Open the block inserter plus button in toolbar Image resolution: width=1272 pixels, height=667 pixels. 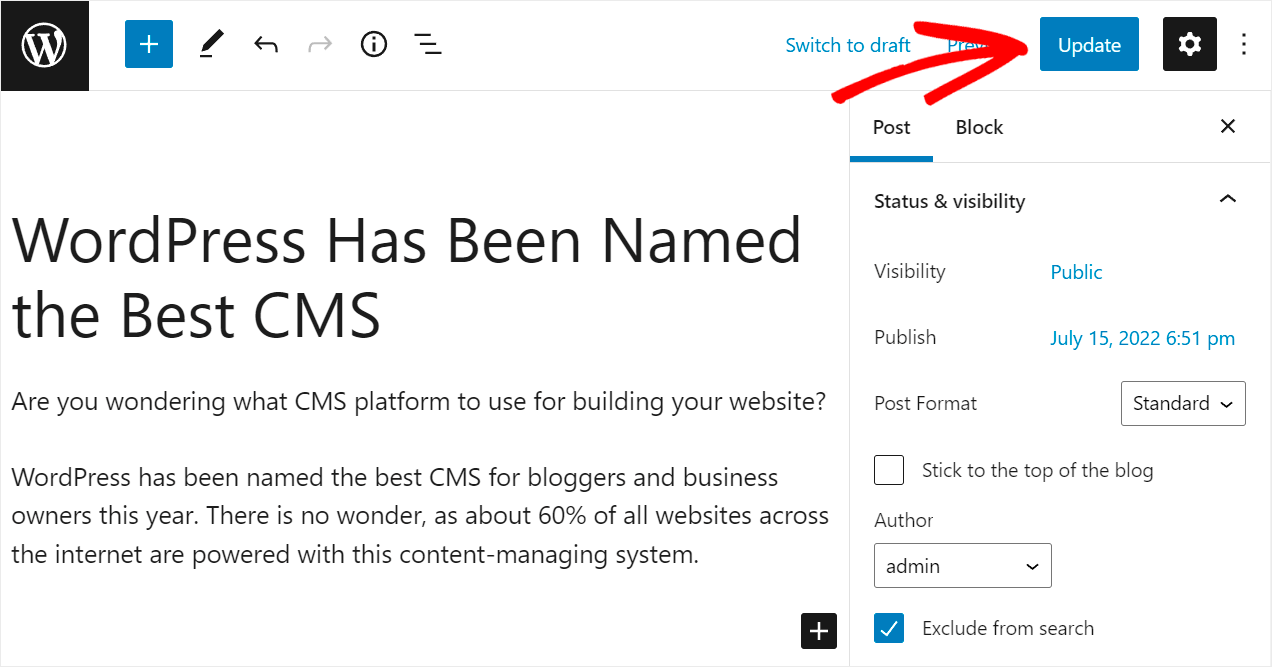pyautogui.click(x=149, y=45)
